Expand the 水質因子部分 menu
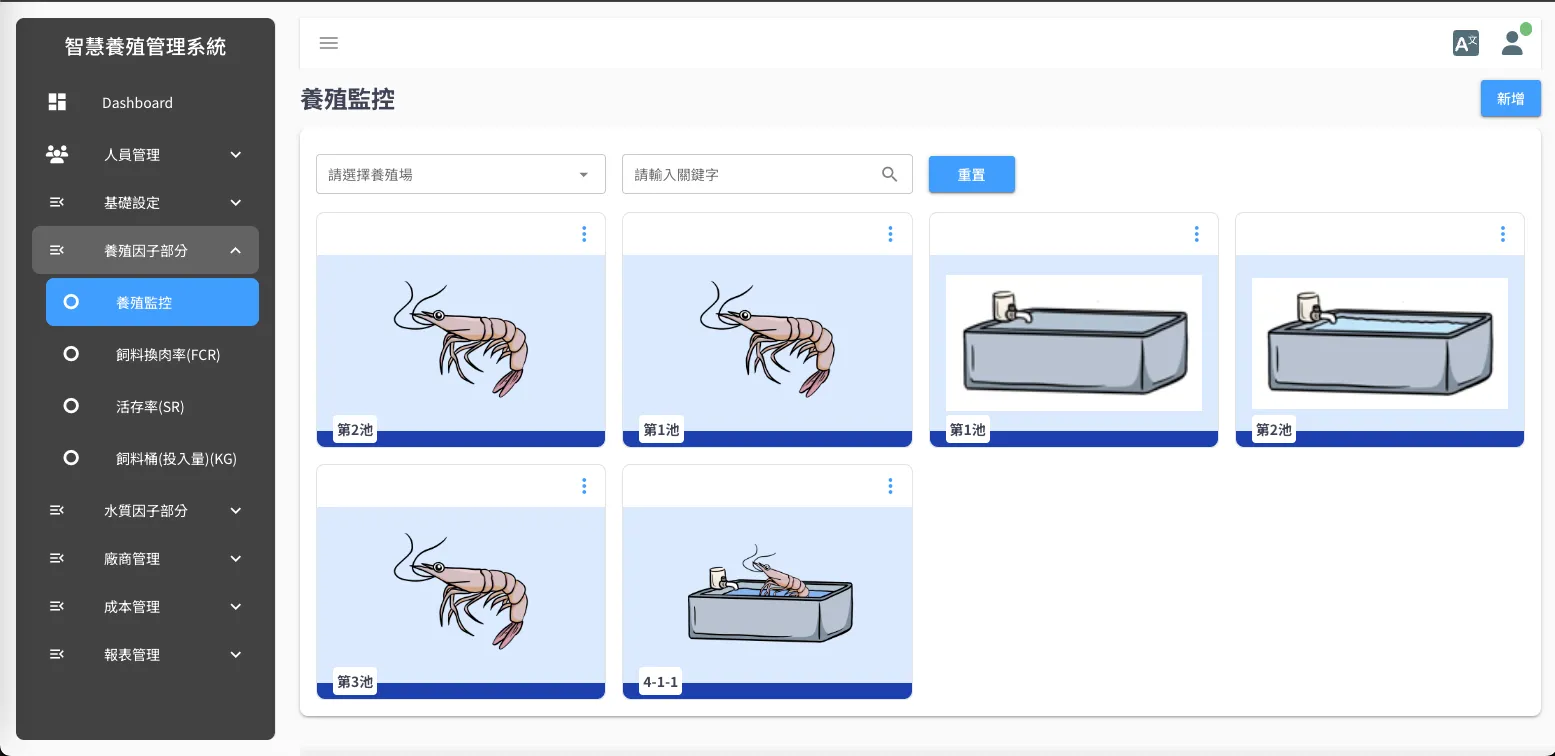The height and width of the screenshot is (756, 1555). tap(145, 510)
